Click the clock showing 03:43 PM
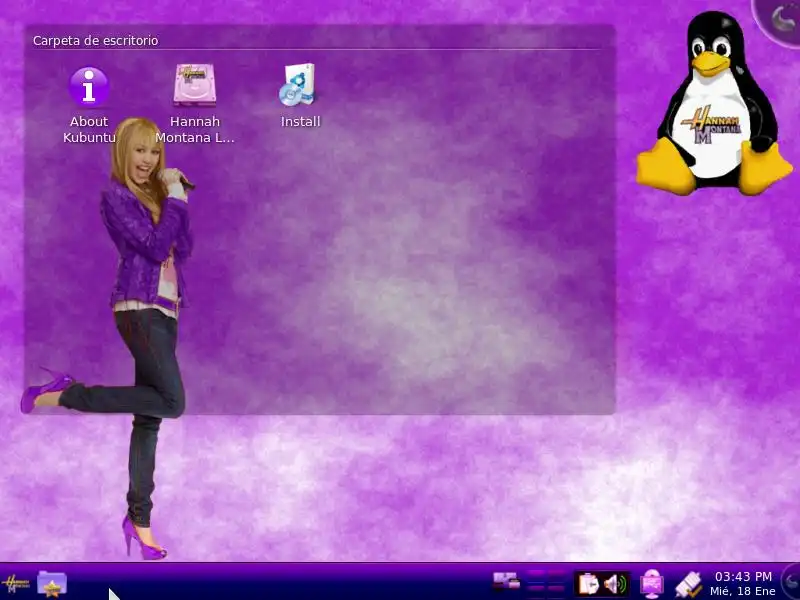 tap(743, 584)
